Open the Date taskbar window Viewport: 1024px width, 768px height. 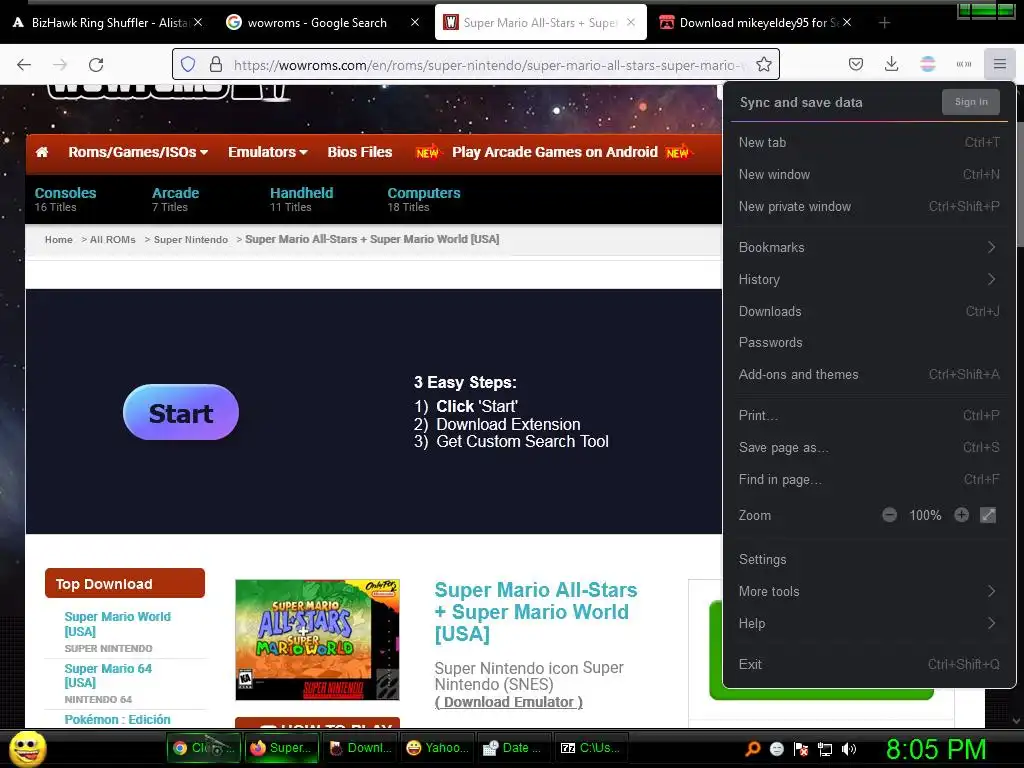click(515, 748)
